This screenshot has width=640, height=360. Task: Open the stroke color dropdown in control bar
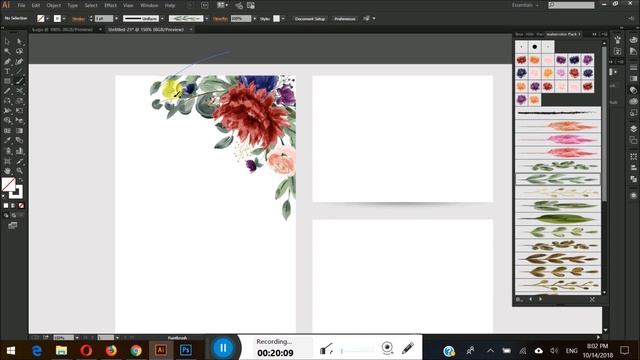click(x=64, y=19)
